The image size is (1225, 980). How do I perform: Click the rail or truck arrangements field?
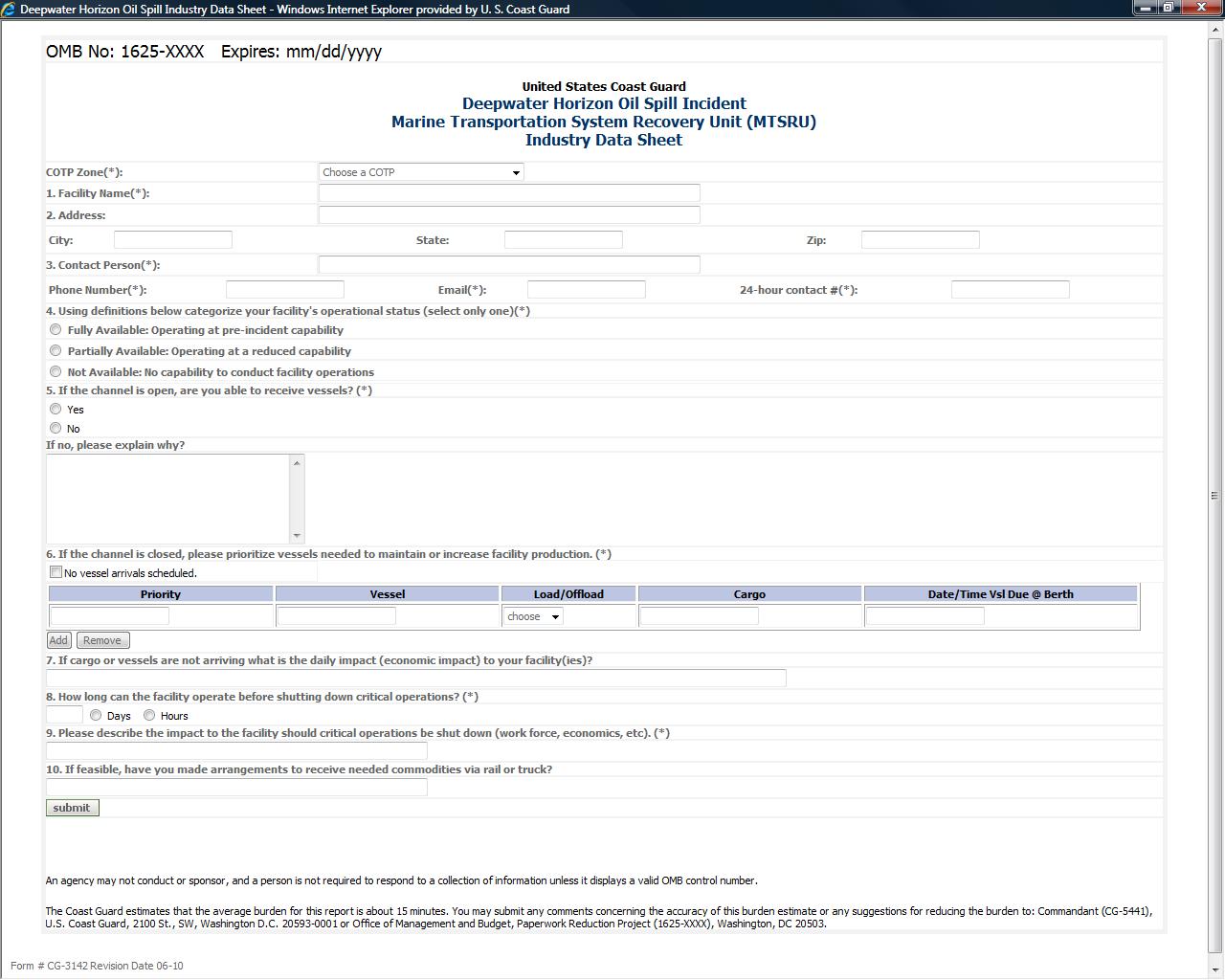tap(237, 788)
